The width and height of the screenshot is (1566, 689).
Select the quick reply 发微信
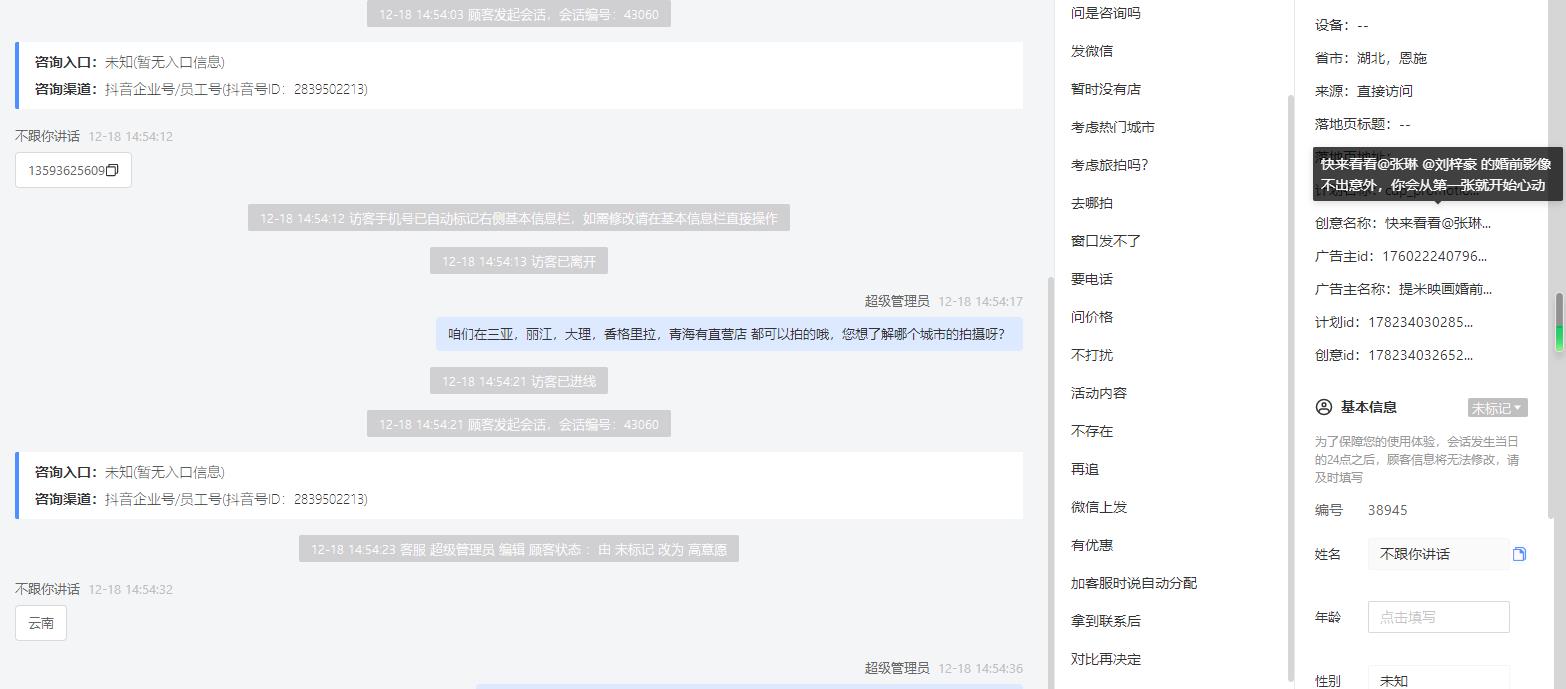tap(1092, 51)
